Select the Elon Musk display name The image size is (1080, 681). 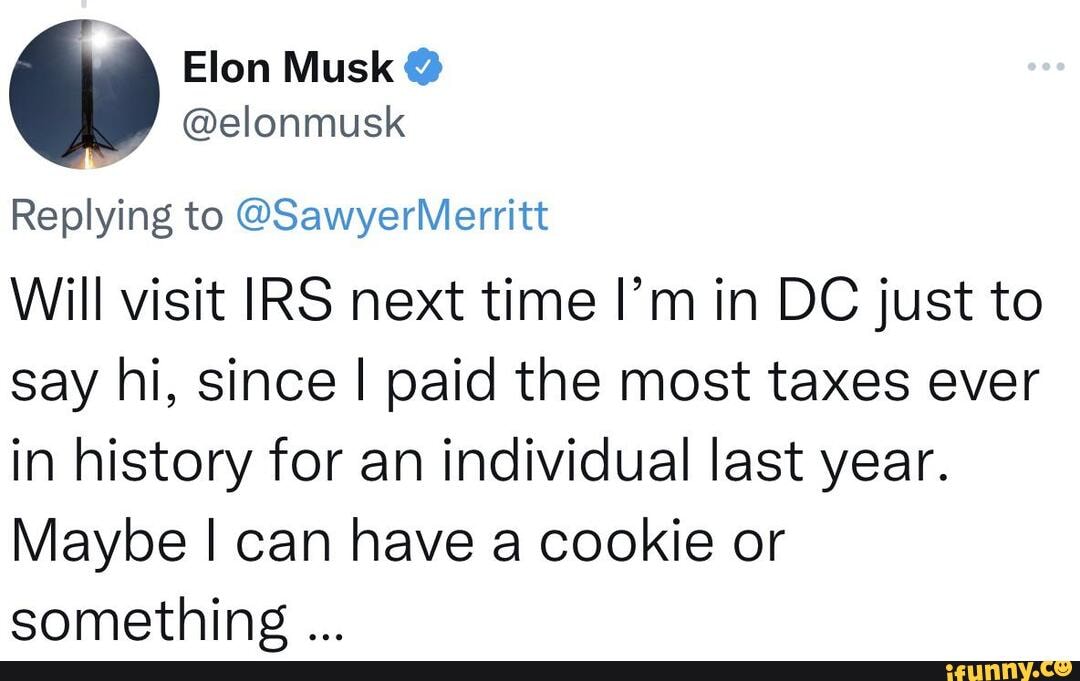coord(288,67)
